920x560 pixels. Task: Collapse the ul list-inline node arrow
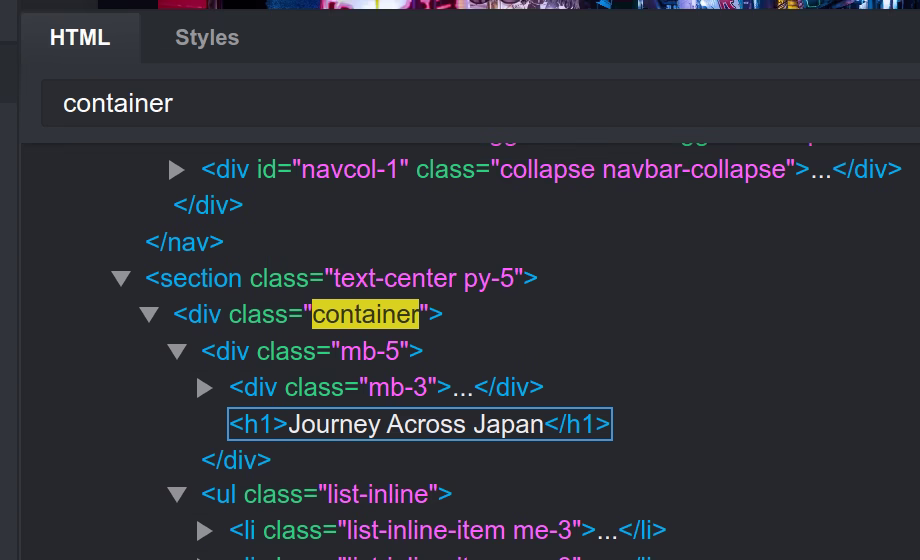[178, 494]
